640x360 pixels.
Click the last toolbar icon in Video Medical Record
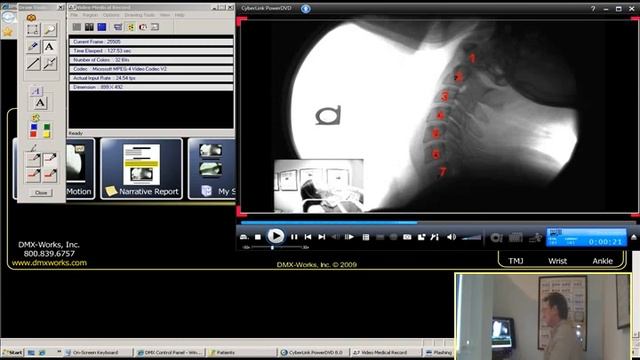coord(155,27)
